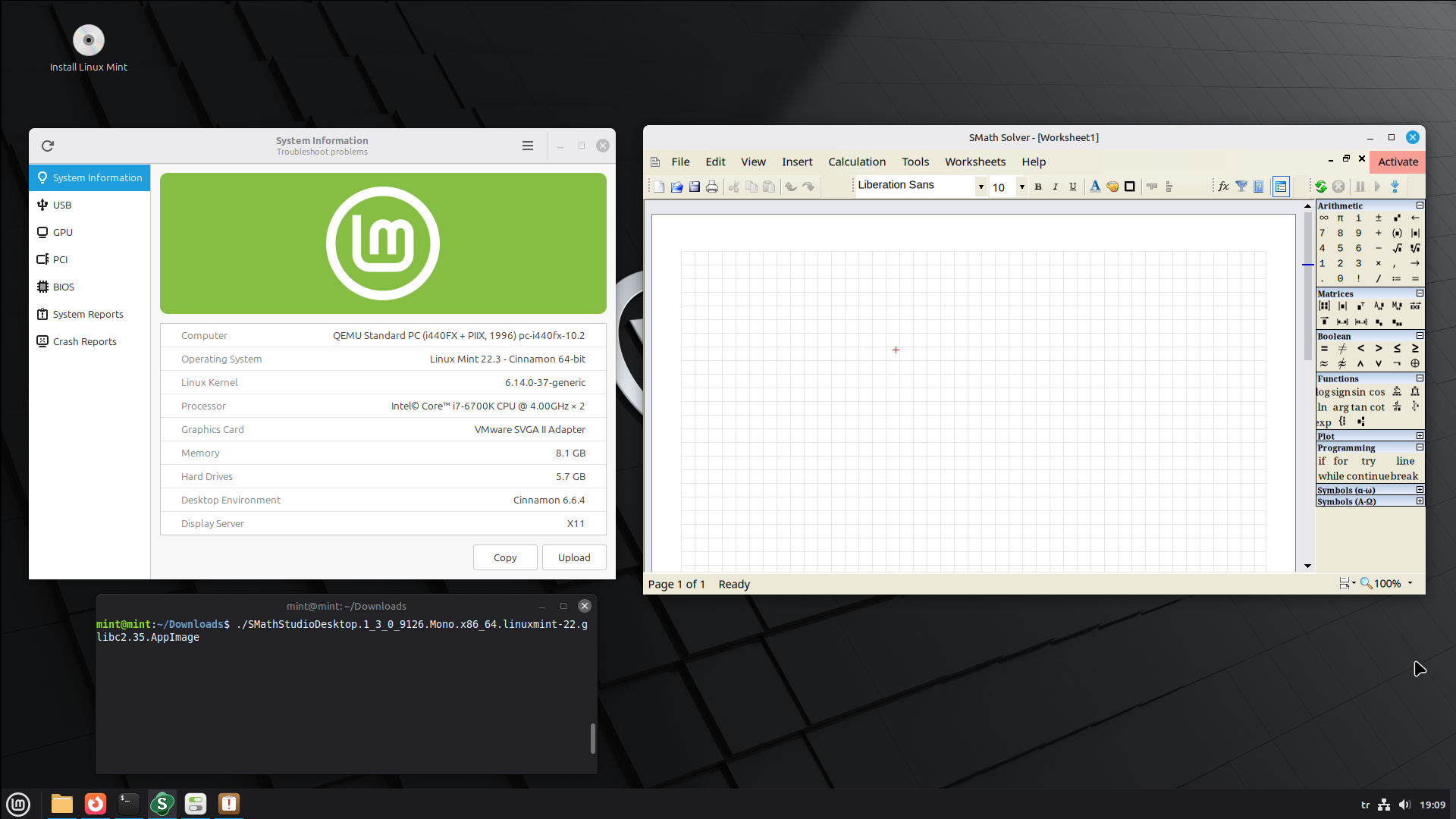Toggle italic formatting
This screenshot has height=819, width=1456.
tap(1055, 187)
